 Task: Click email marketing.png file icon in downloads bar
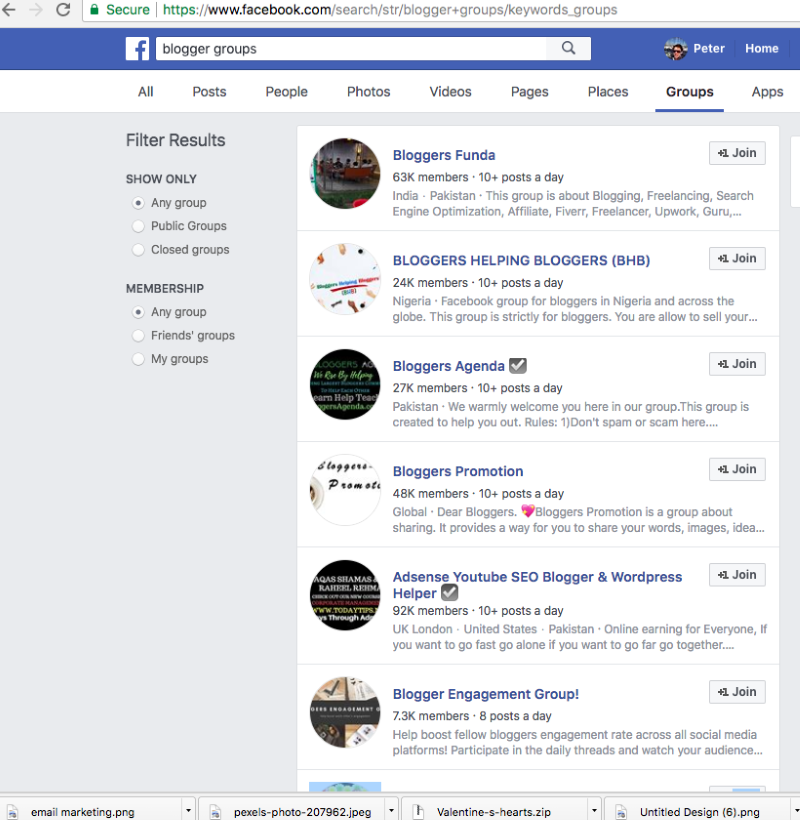pos(12,812)
